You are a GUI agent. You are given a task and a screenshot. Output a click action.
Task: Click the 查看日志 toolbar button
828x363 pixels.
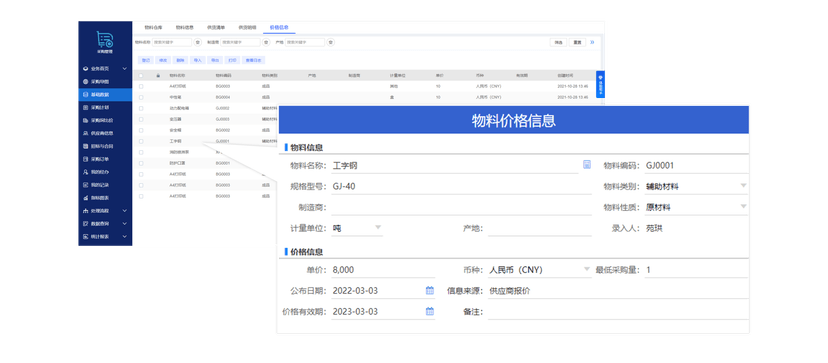pos(253,60)
